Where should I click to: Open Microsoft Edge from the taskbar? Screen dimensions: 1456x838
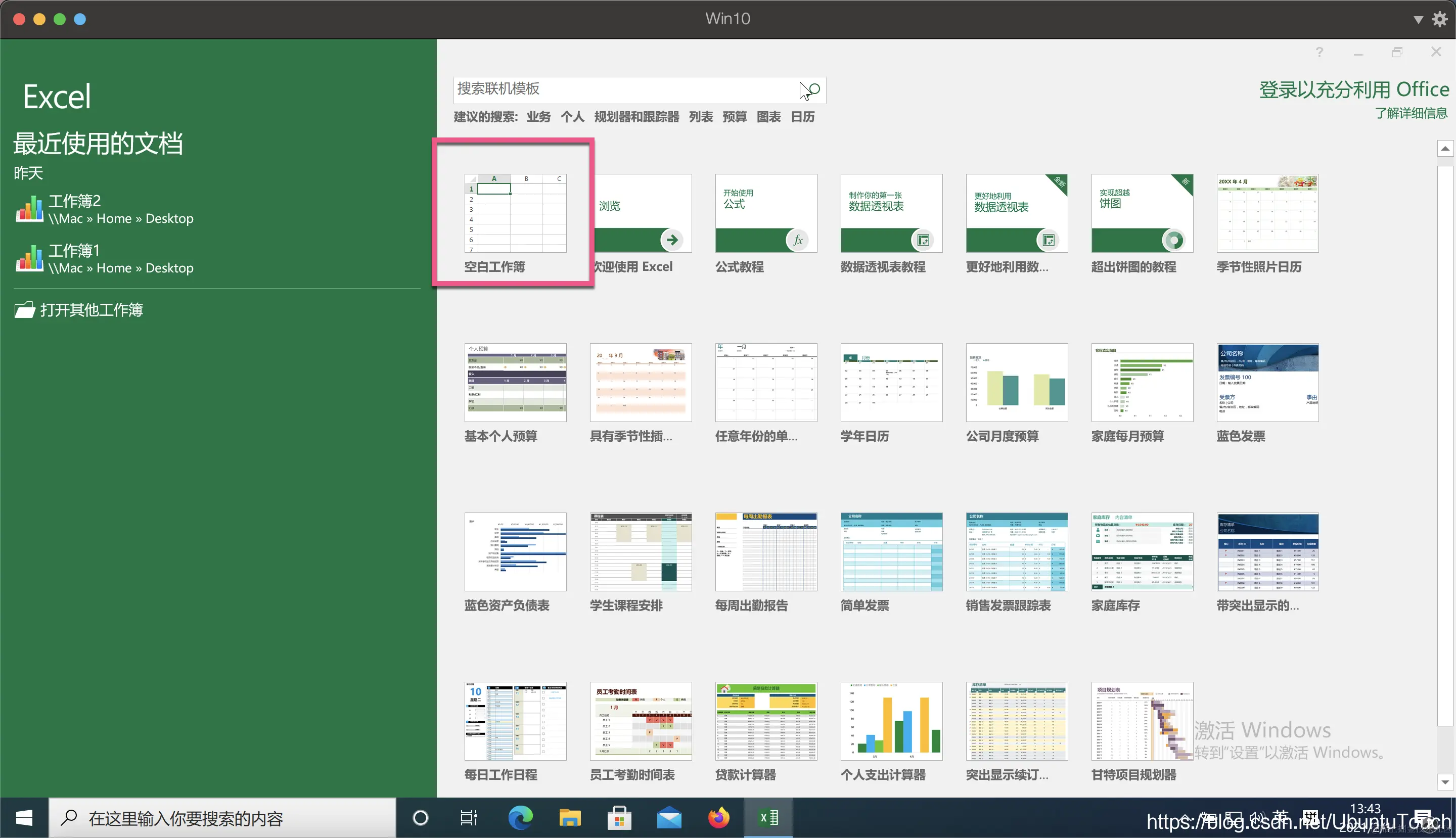click(x=520, y=818)
